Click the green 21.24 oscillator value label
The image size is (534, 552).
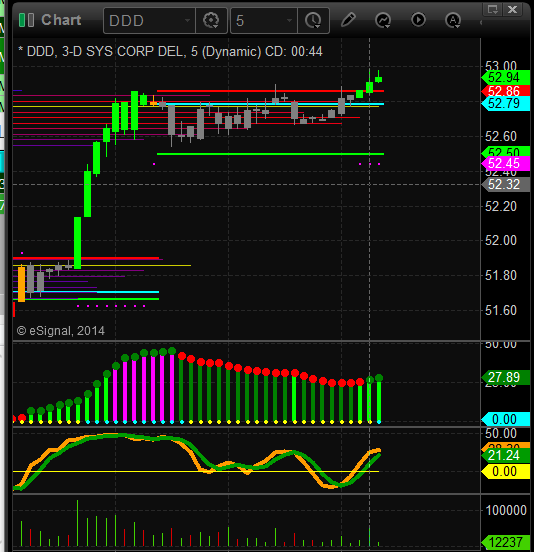506,456
